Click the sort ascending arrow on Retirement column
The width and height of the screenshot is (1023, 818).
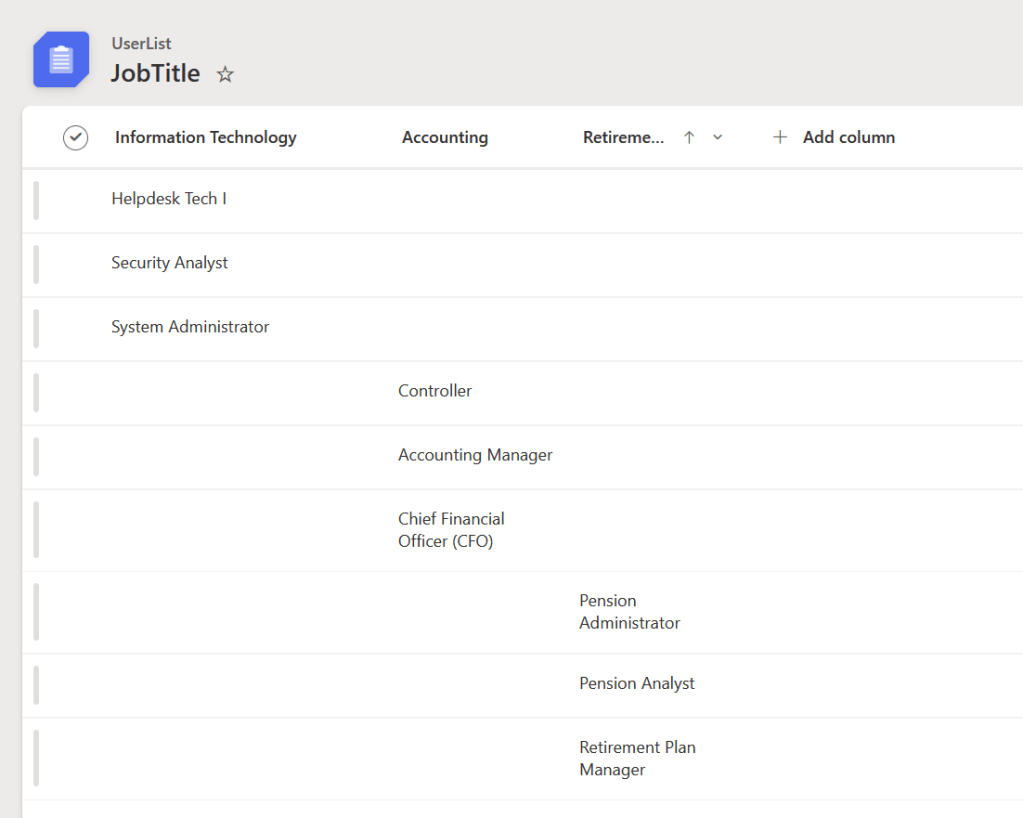(689, 137)
